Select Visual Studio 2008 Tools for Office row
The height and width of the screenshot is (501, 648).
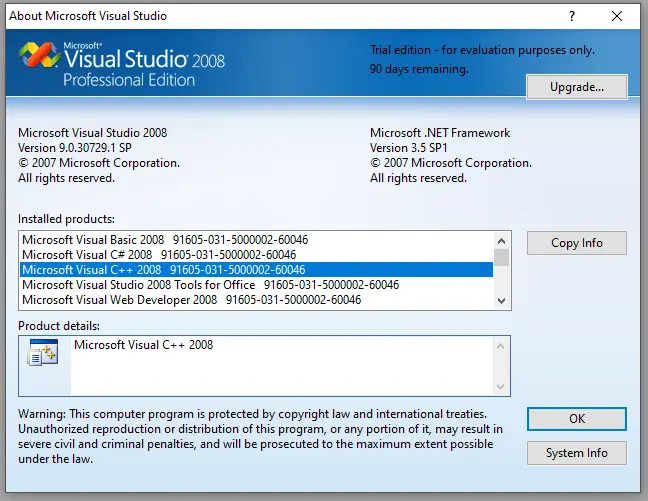[x=256, y=285]
